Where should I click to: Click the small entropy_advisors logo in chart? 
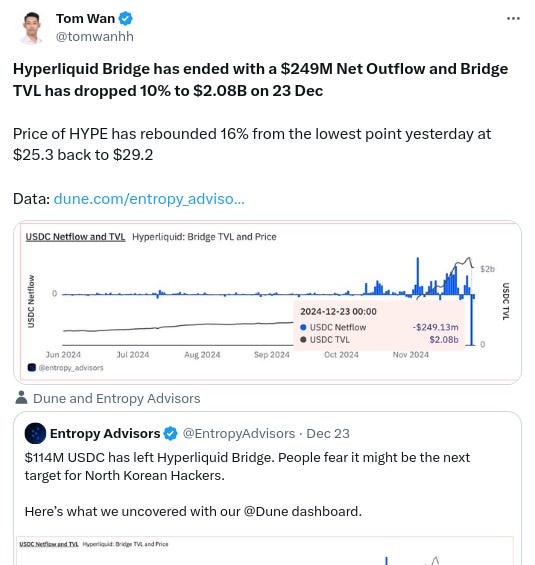32,368
